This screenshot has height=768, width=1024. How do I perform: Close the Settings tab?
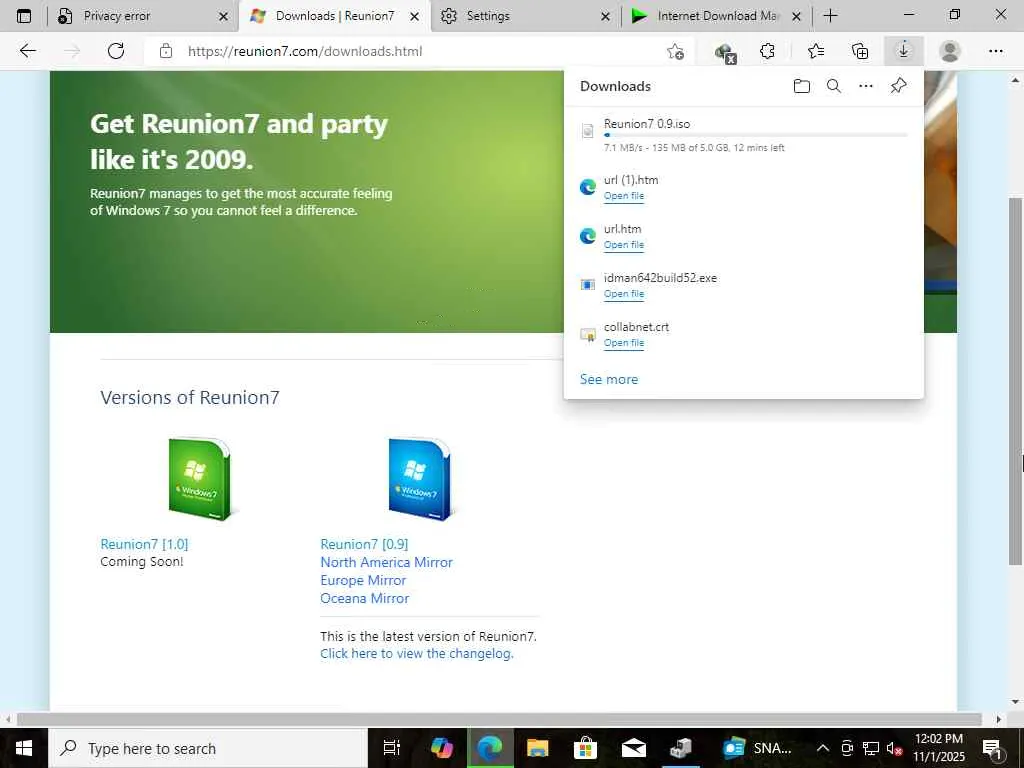605,16
